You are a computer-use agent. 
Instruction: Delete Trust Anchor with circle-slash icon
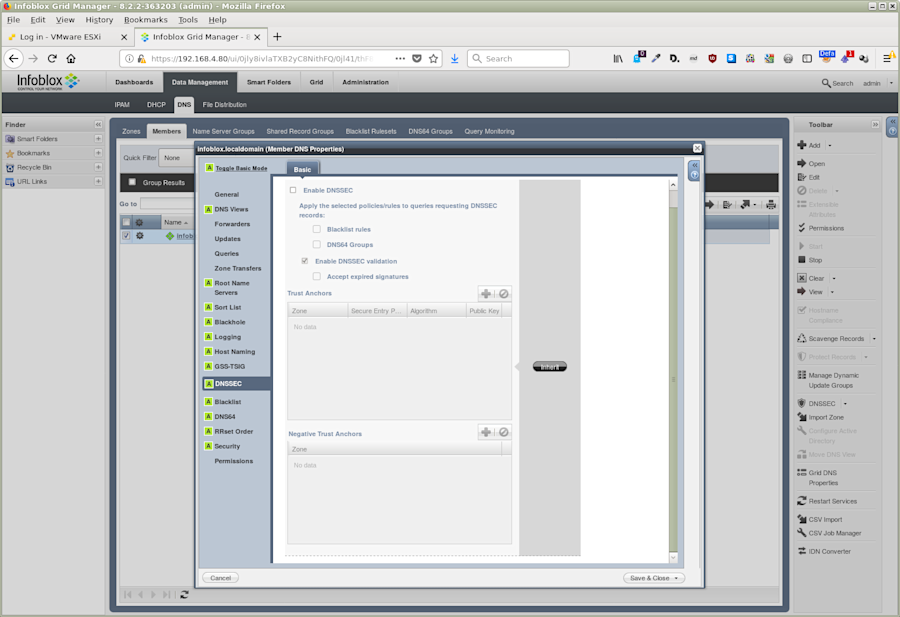pos(503,294)
